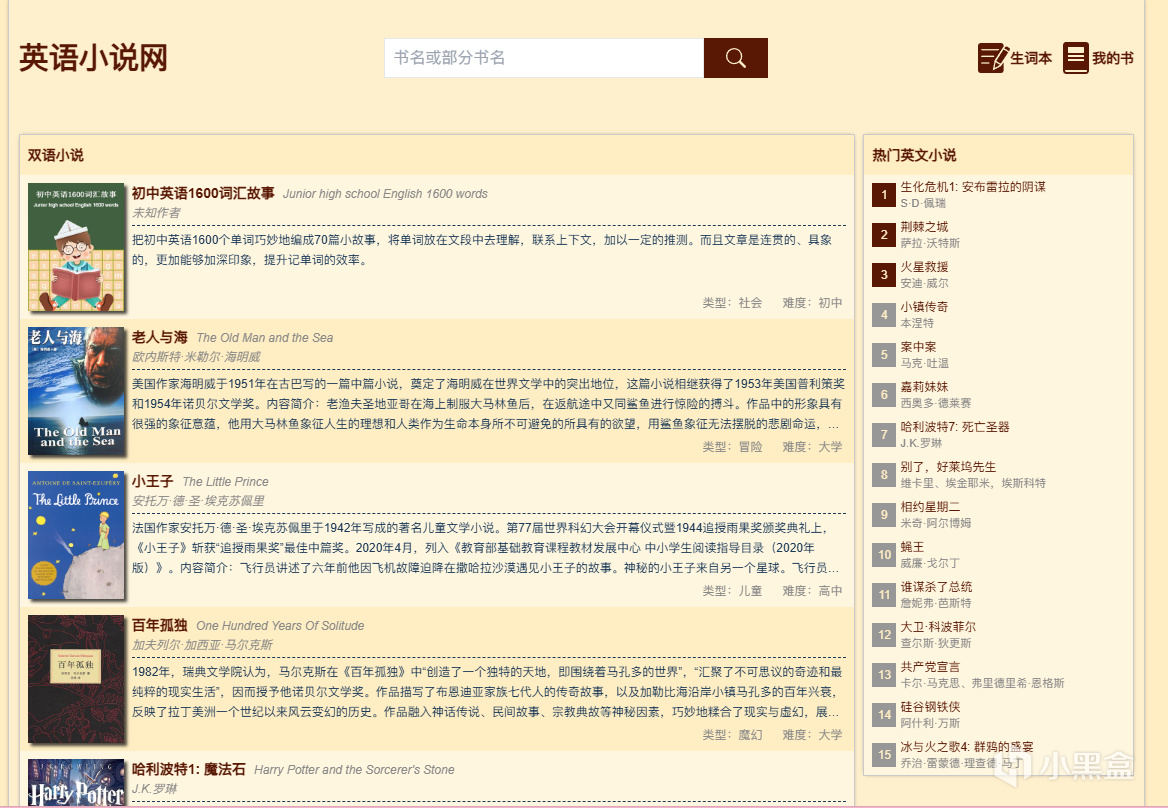
Task: Open 哈利波特1: 魔法石 title link
Action: (x=188, y=769)
